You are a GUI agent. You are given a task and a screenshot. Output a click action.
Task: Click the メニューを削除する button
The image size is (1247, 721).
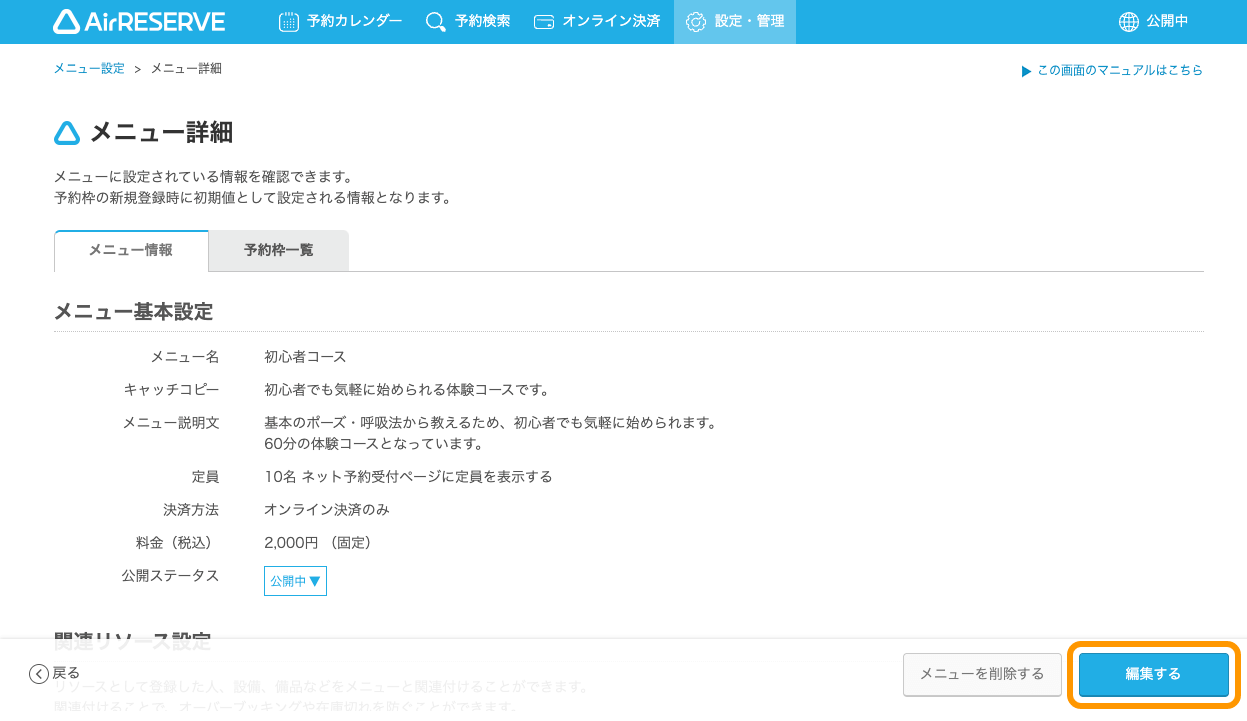tap(982, 674)
